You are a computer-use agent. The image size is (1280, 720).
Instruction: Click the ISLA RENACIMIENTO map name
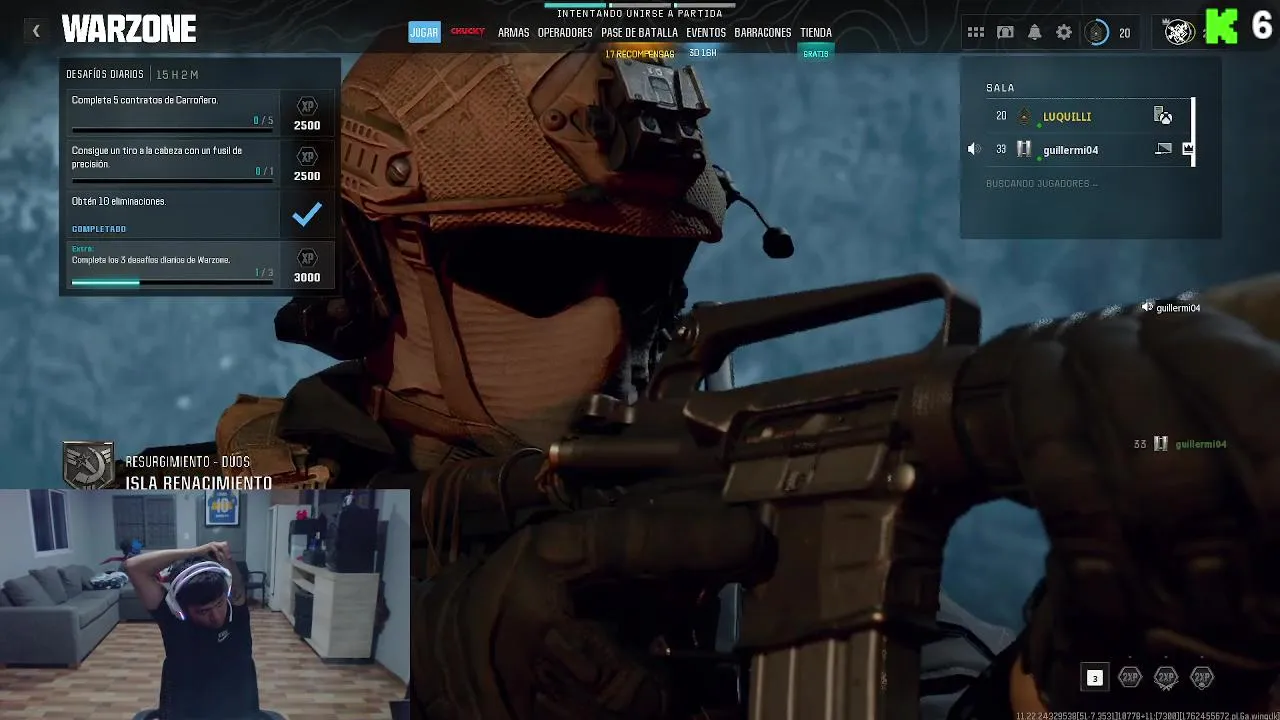199,483
